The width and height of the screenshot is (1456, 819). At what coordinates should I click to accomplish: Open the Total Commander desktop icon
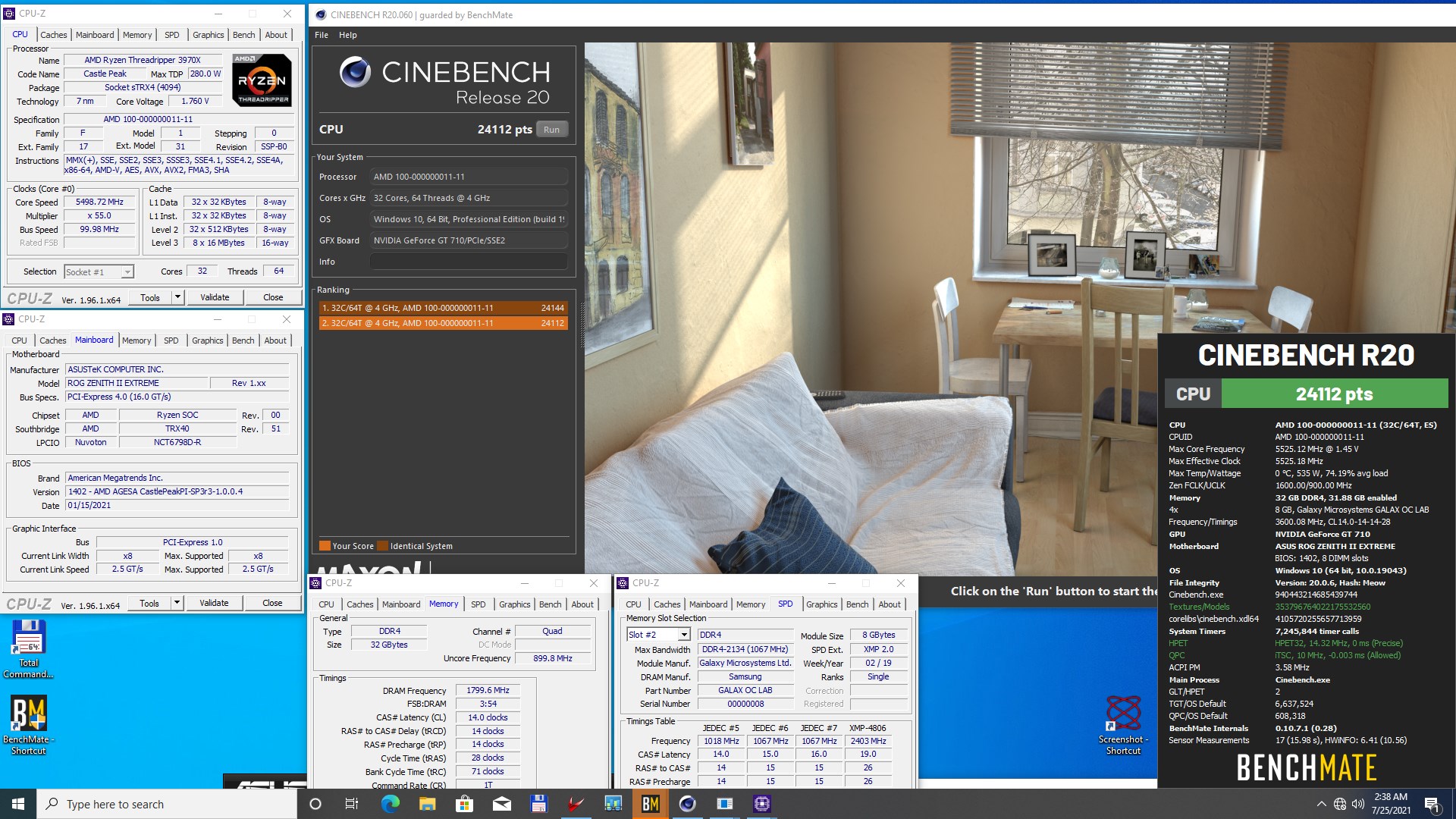[29, 649]
